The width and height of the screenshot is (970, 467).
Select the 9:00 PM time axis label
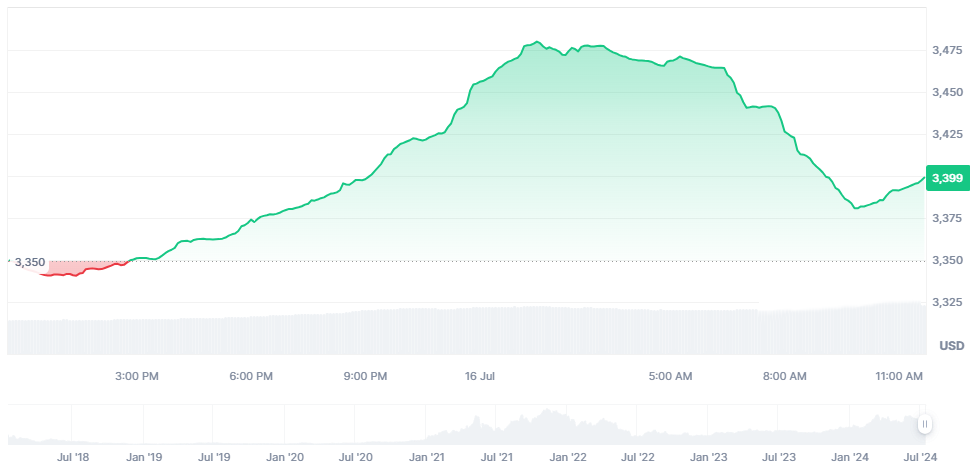coord(365,376)
